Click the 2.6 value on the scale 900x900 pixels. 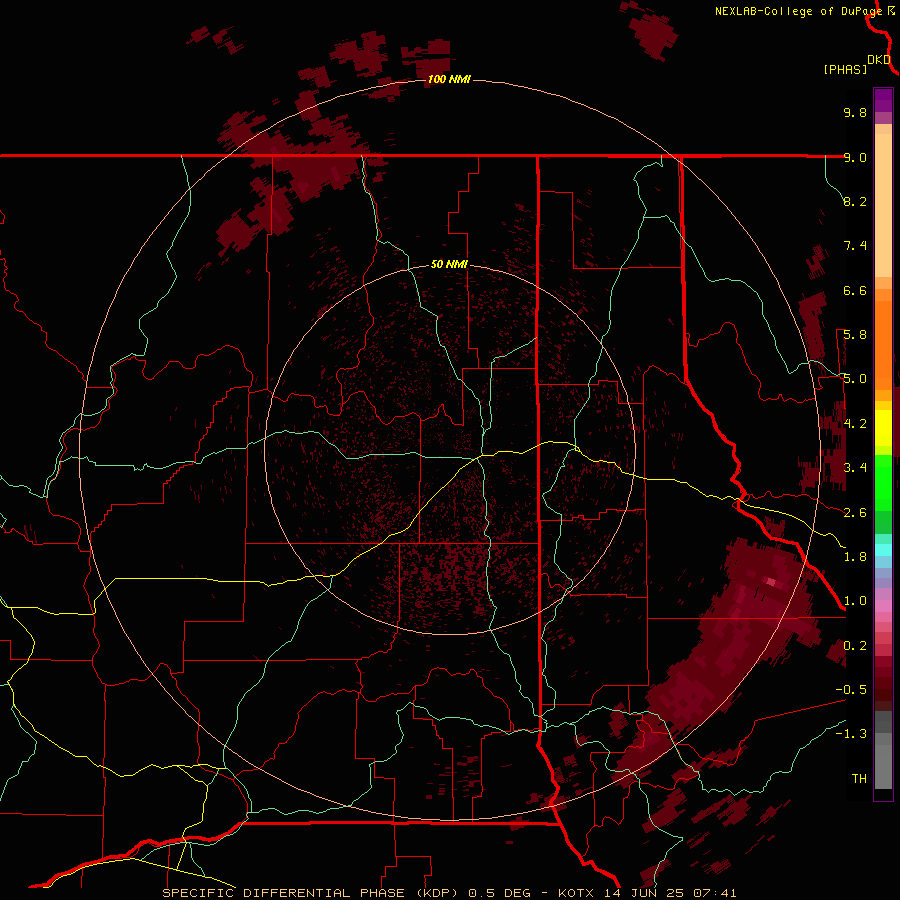click(855, 513)
